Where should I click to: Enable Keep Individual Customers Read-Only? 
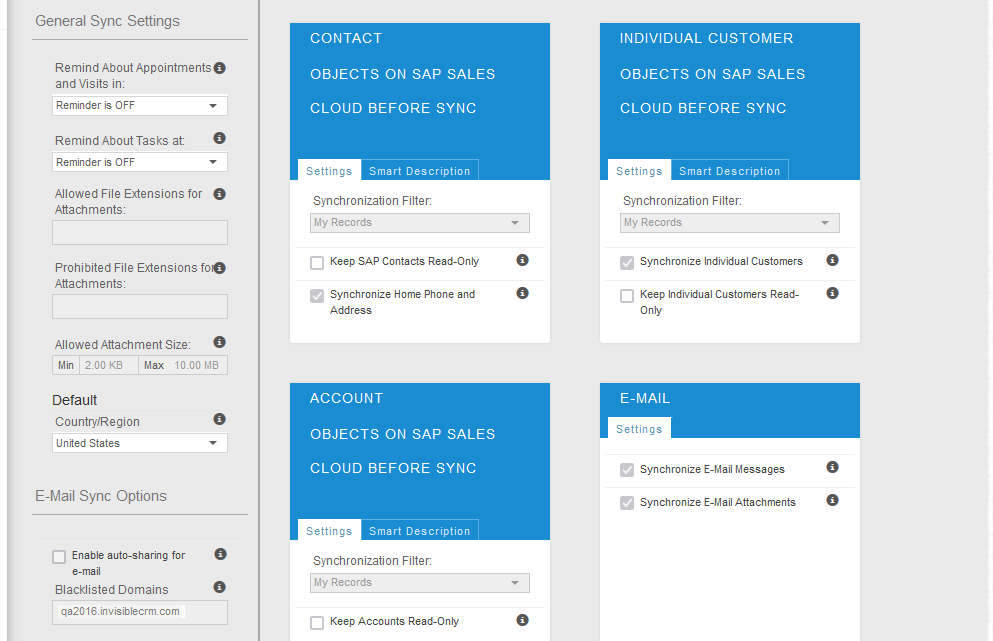(627, 295)
